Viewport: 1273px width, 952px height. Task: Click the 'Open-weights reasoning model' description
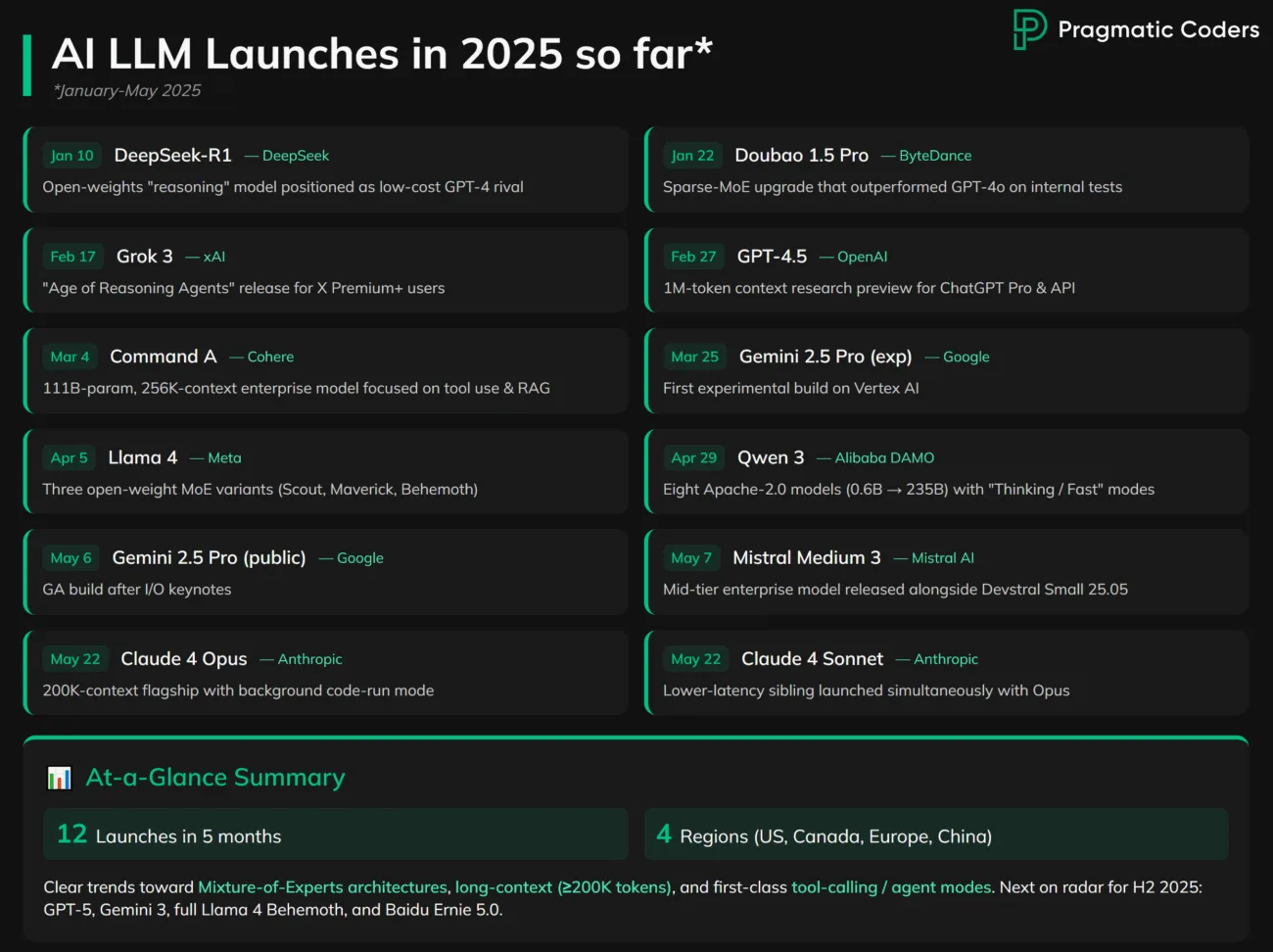[283, 187]
